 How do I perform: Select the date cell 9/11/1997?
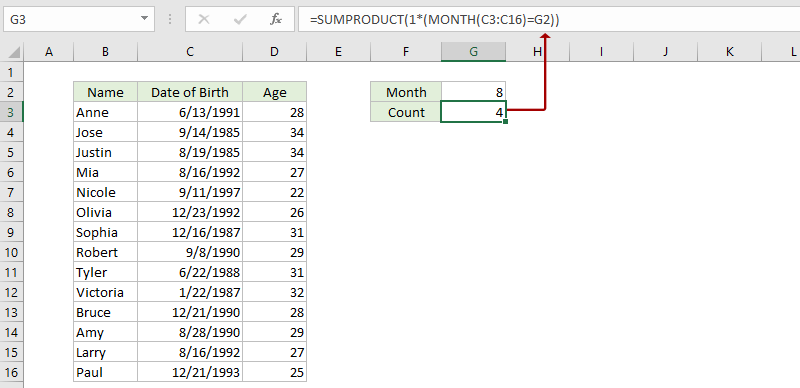190,192
